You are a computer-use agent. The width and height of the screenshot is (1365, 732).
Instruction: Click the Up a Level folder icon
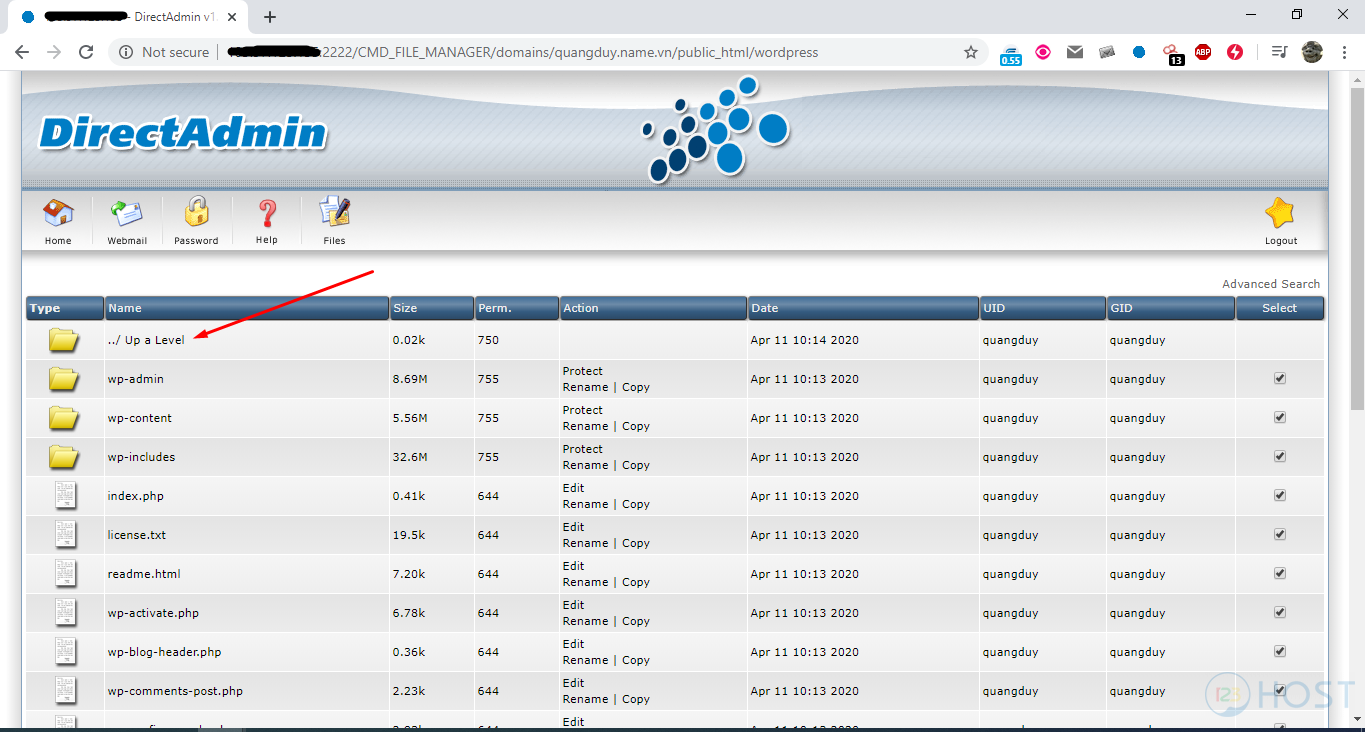[64, 340]
